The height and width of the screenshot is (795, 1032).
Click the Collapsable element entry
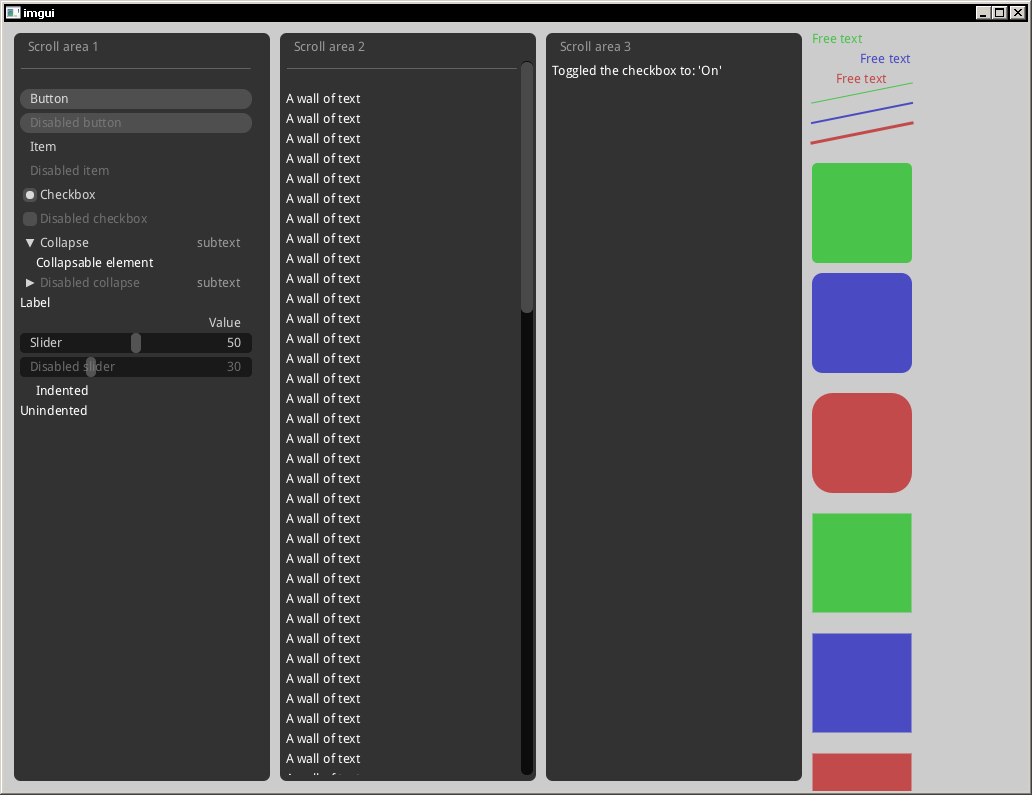coord(95,263)
